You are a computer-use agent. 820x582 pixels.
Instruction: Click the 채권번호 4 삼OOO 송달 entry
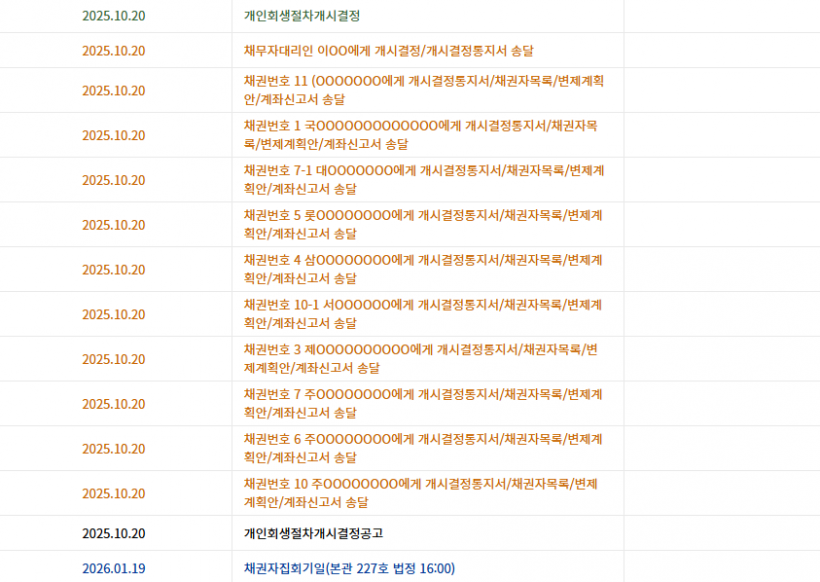pos(423,269)
